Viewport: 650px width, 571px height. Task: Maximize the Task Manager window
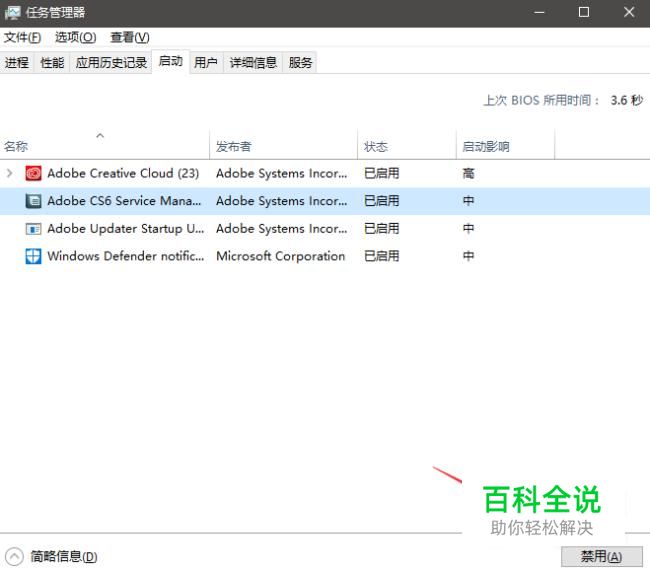[584, 12]
